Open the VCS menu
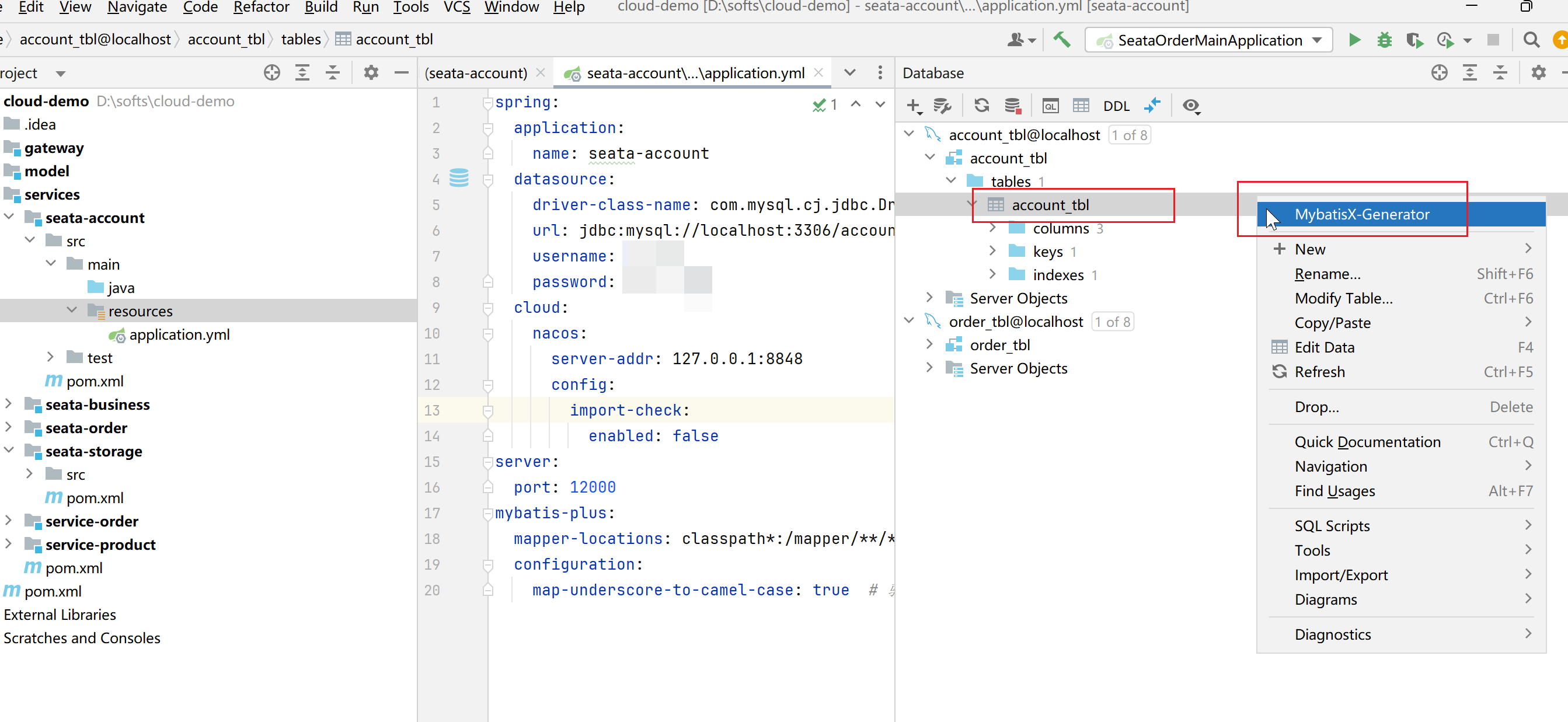 point(457,8)
